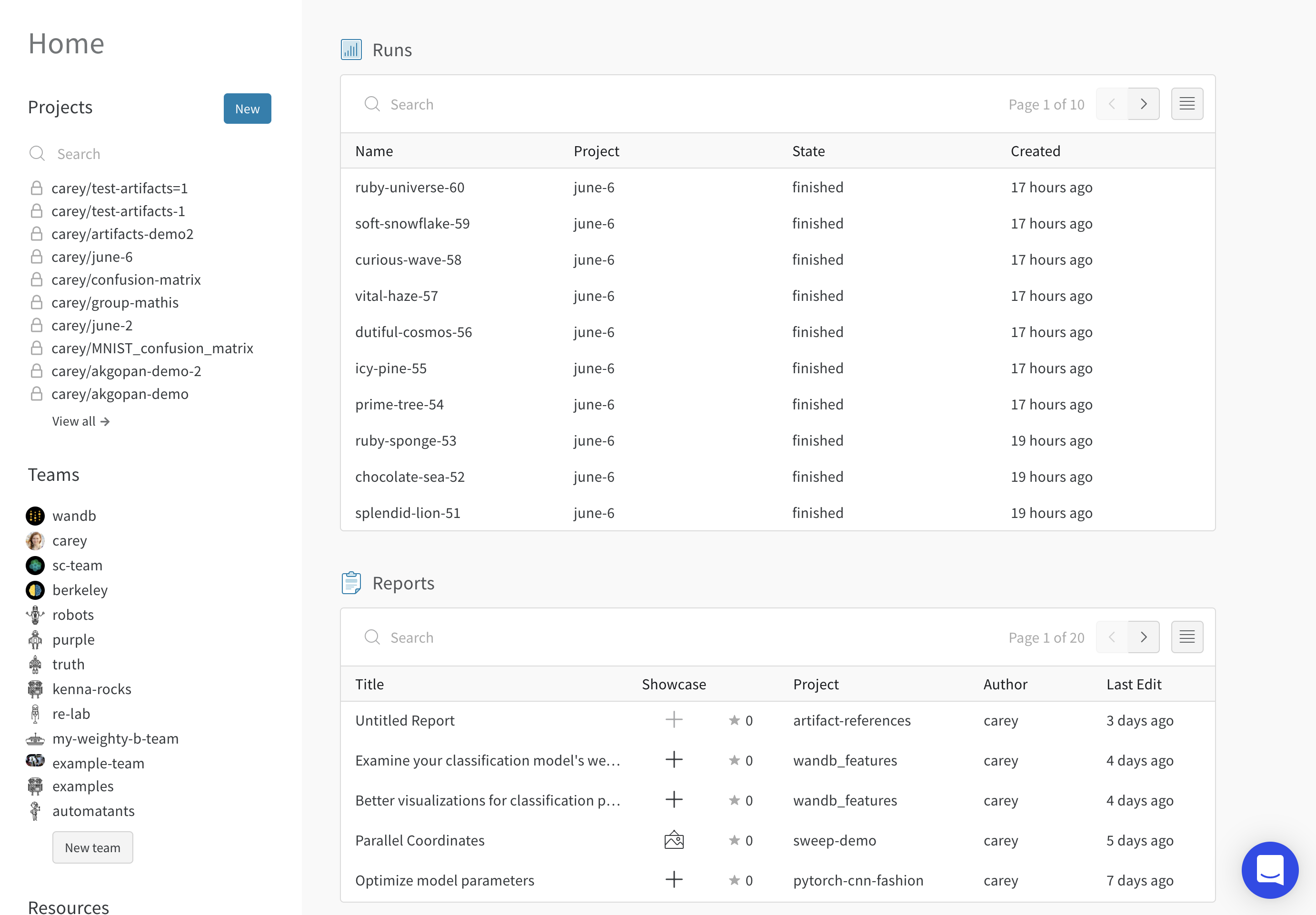Click the Runs table column settings icon

point(1186,104)
